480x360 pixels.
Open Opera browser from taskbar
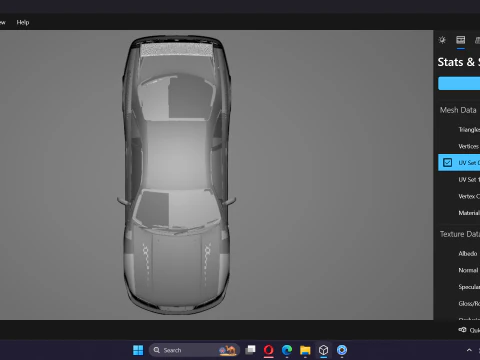[269, 350]
